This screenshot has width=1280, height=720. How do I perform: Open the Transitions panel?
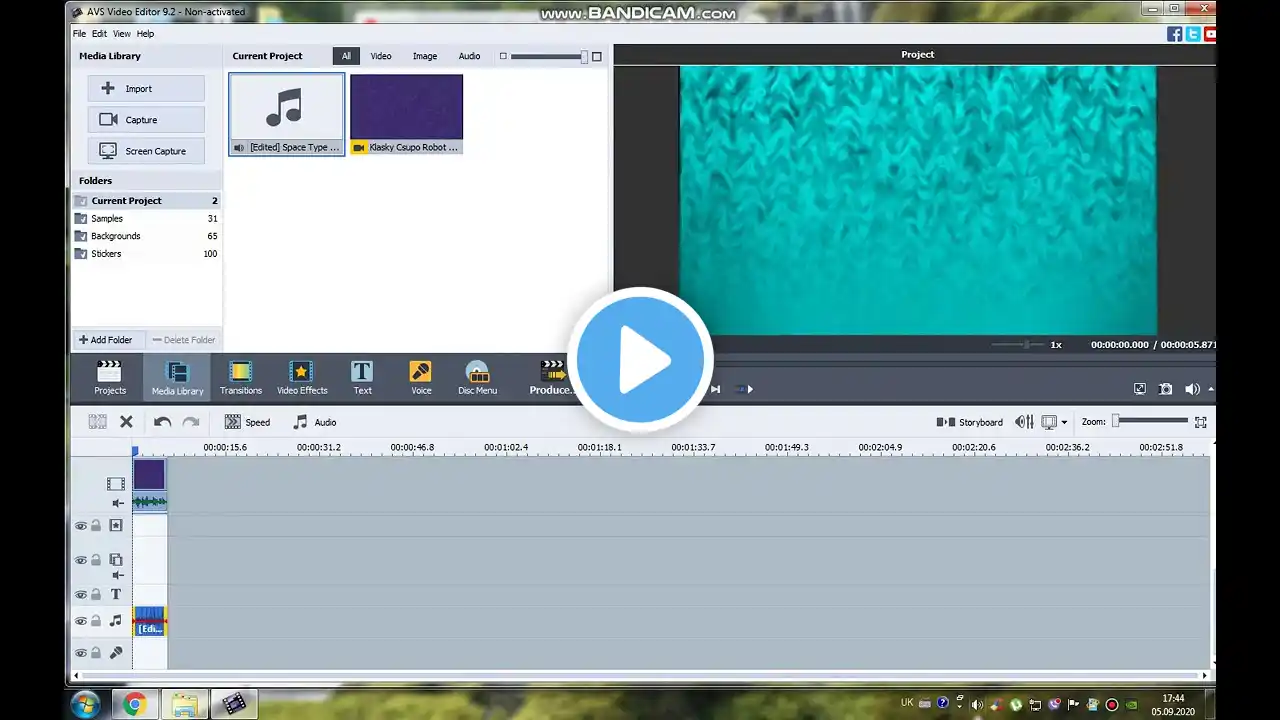point(240,378)
